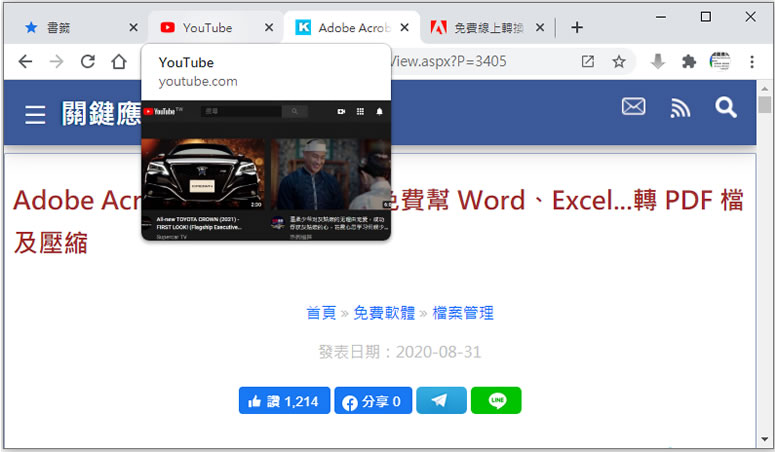The width and height of the screenshot is (775, 452).
Task: Go to browser home page
Action: pyautogui.click(x=119, y=62)
